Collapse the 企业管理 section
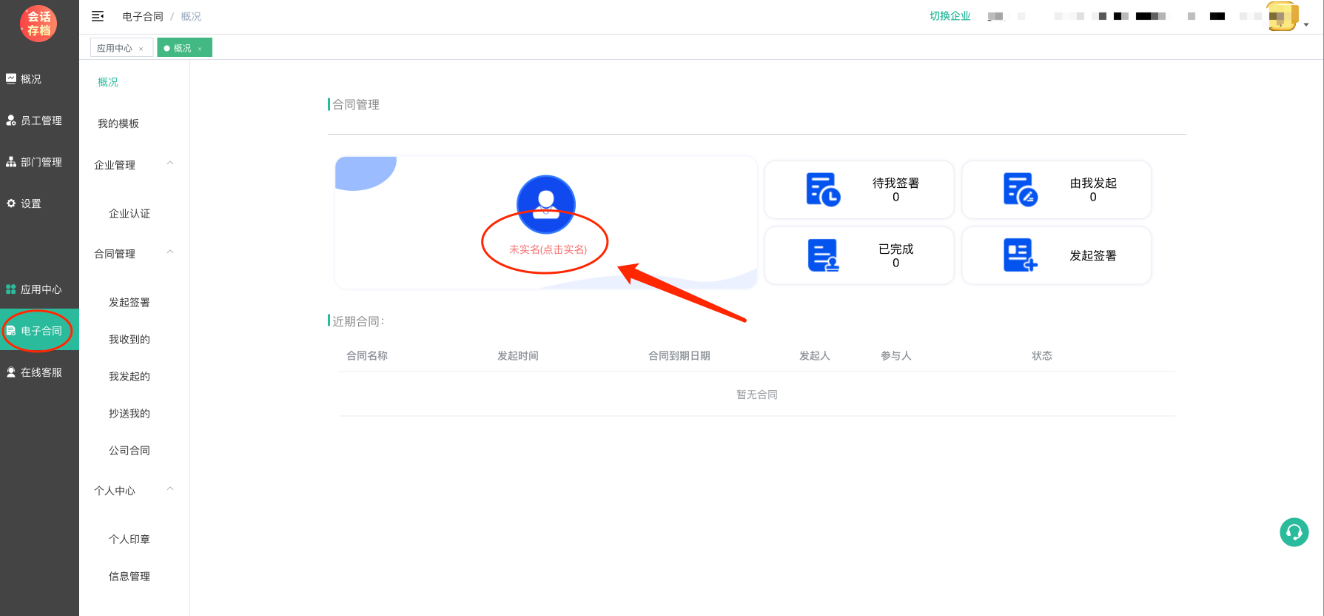The width and height of the screenshot is (1324, 616). pos(170,164)
